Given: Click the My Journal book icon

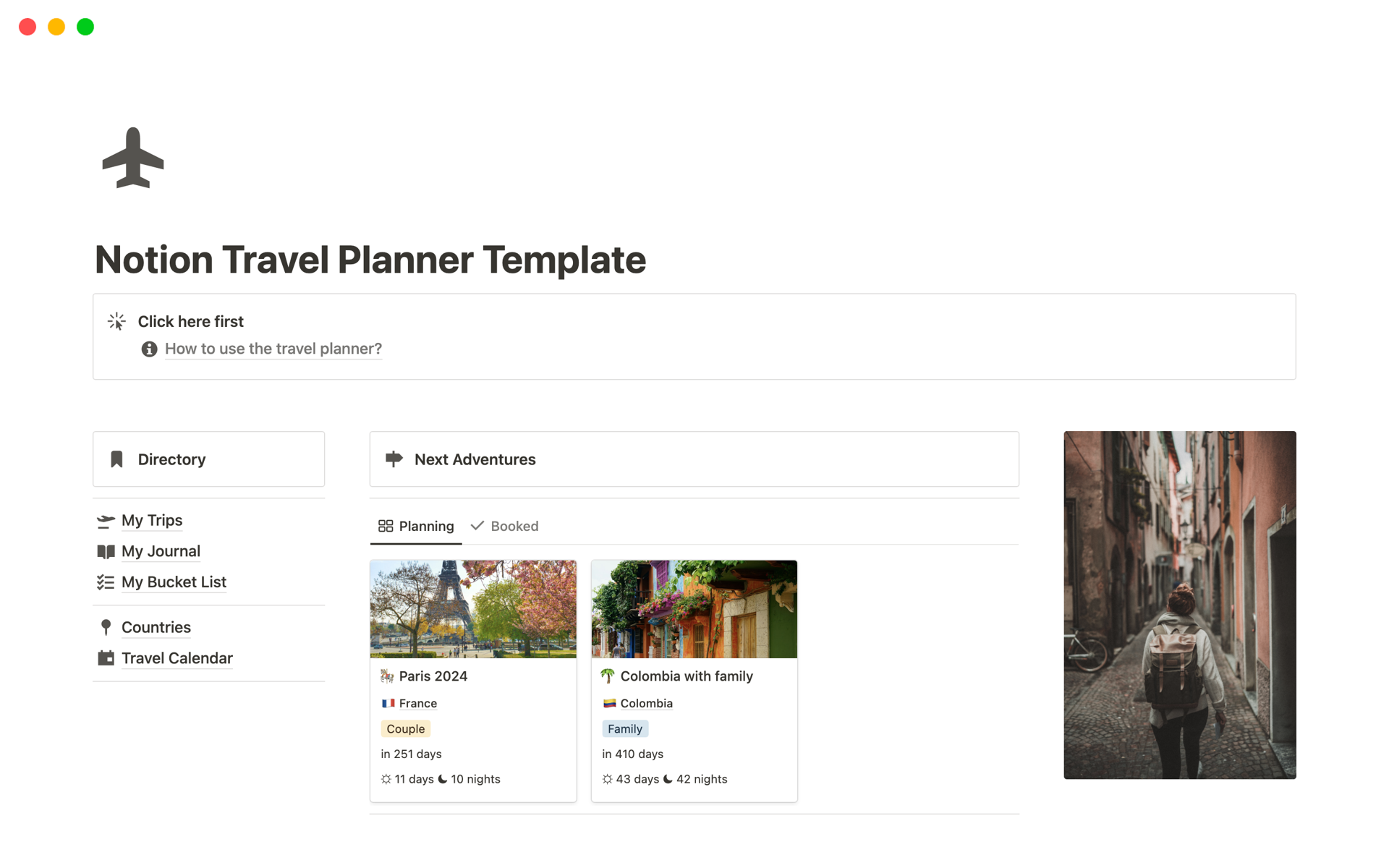Looking at the screenshot, I should click(106, 552).
